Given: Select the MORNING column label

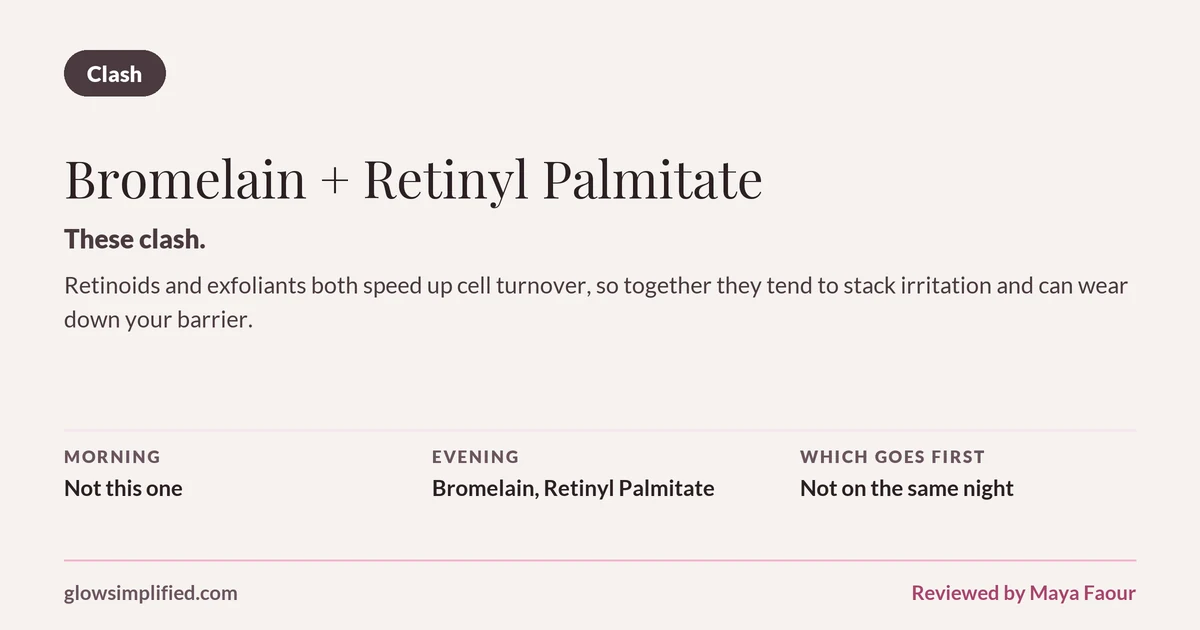Looking at the screenshot, I should pos(112,457).
